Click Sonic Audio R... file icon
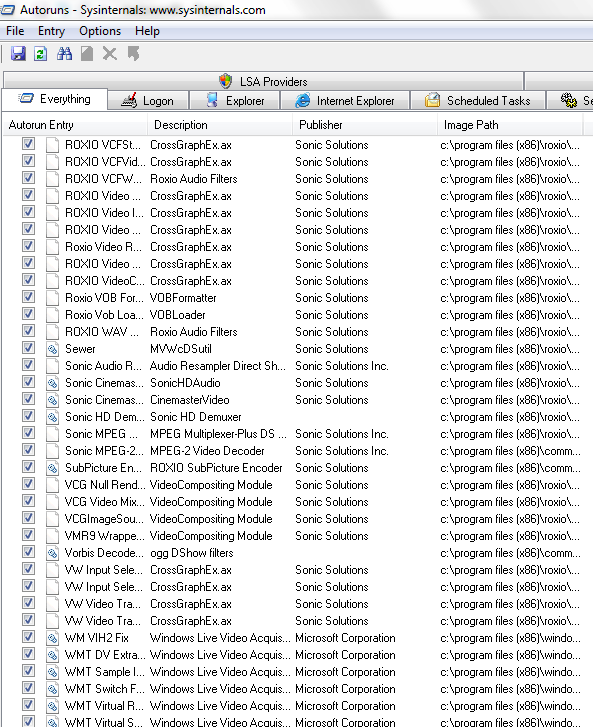593x727 pixels. [x=52, y=366]
